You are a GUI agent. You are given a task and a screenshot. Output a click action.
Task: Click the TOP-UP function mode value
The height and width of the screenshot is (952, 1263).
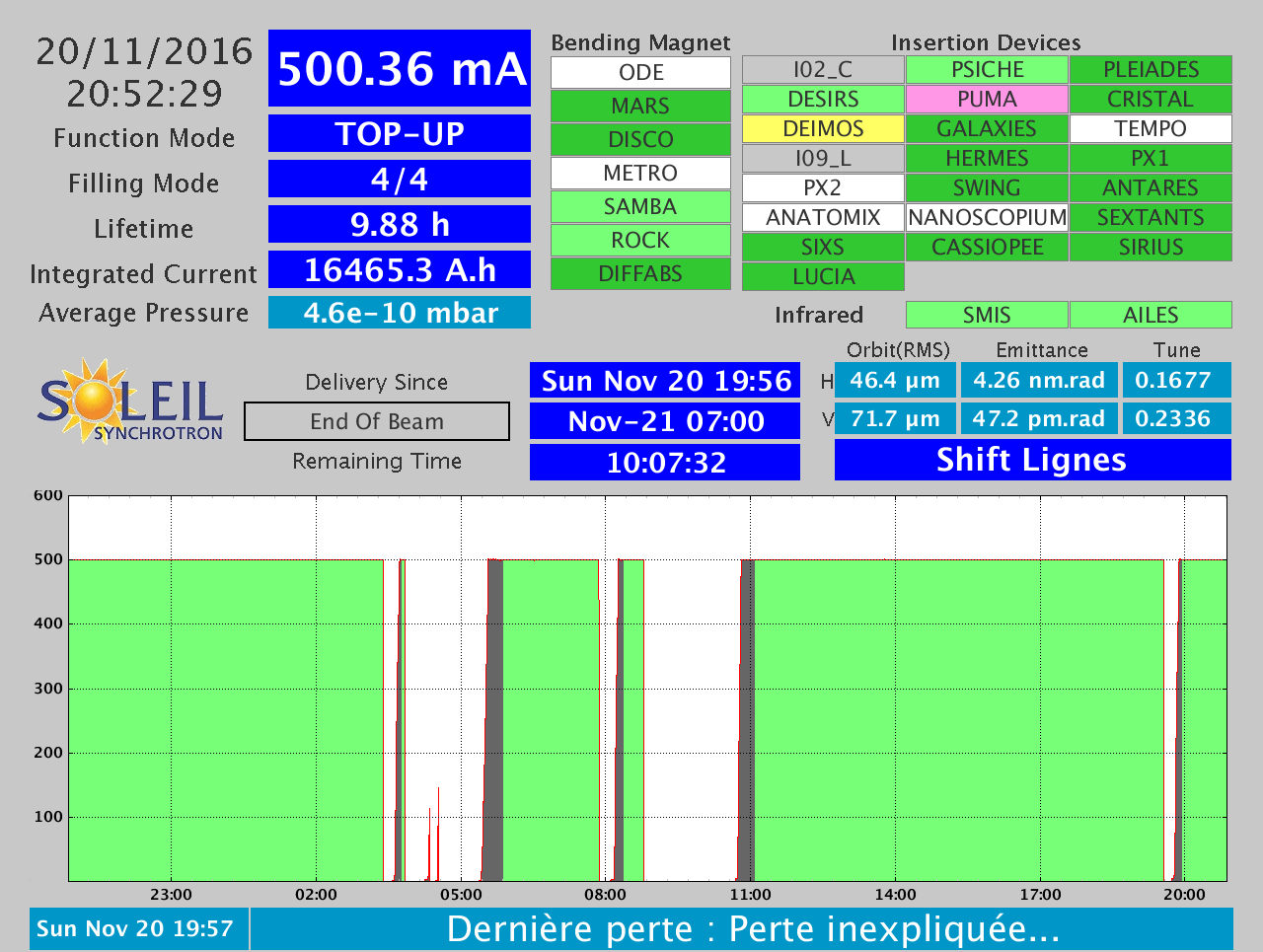[400, 133]
